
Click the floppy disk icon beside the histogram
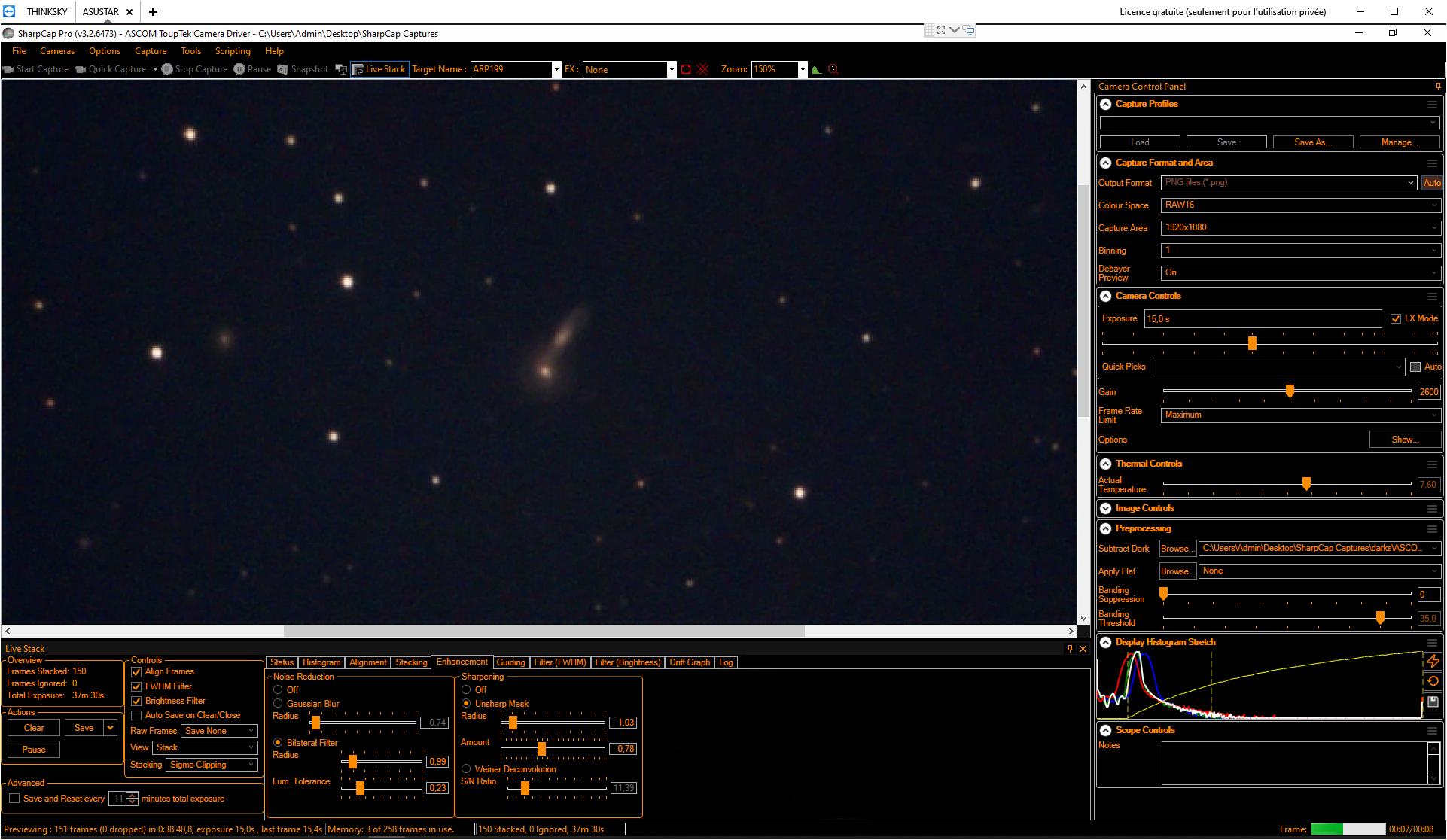click(1433, 702)
